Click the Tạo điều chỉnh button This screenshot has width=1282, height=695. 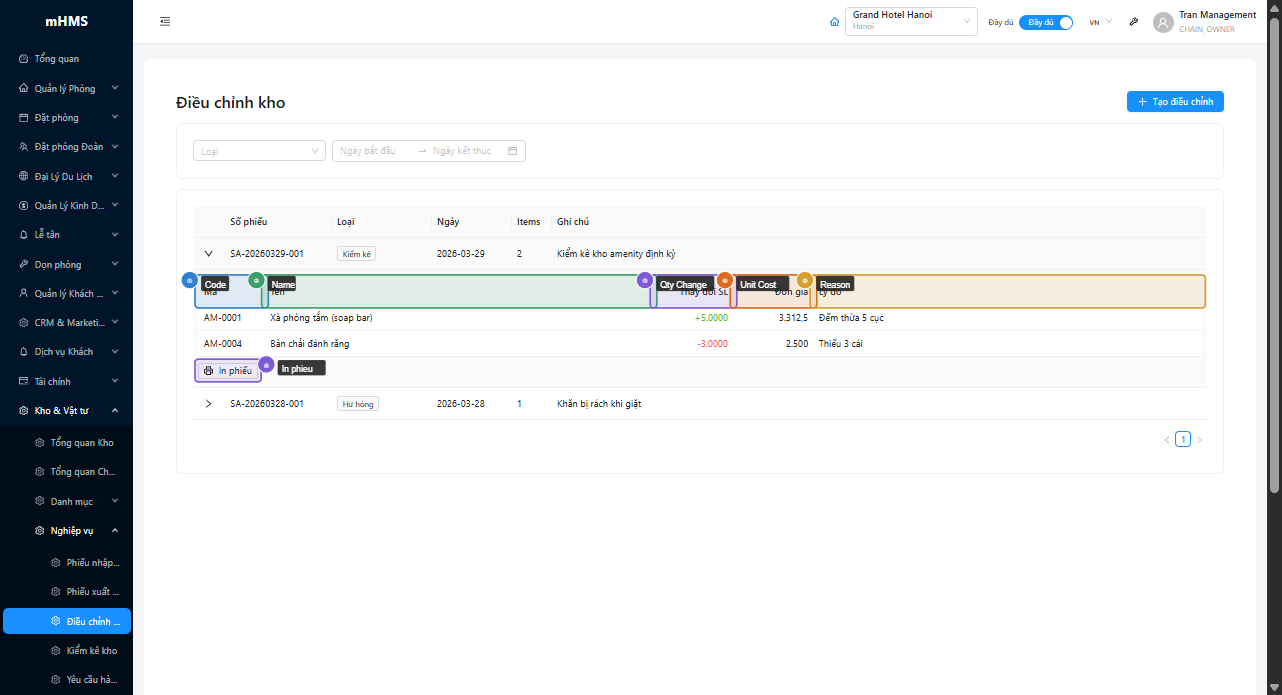pyautogui.click(x=1175, y=102)
